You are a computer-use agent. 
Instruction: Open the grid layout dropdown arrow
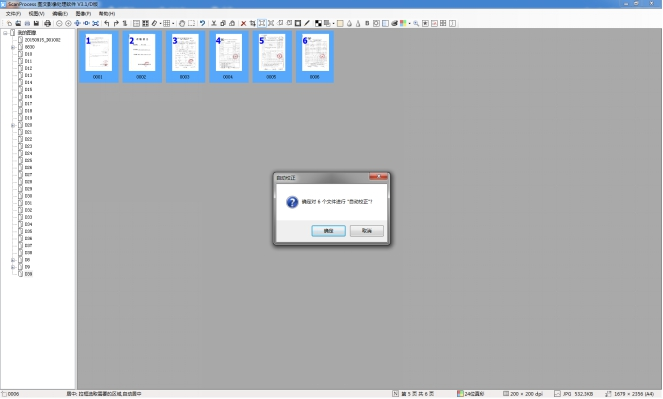173,24
